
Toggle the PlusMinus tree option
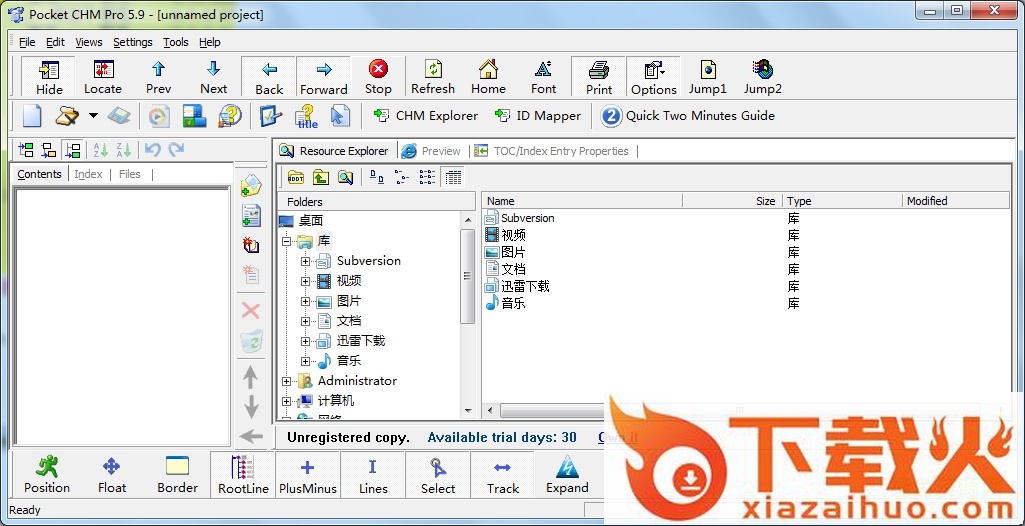click(308, 474)
